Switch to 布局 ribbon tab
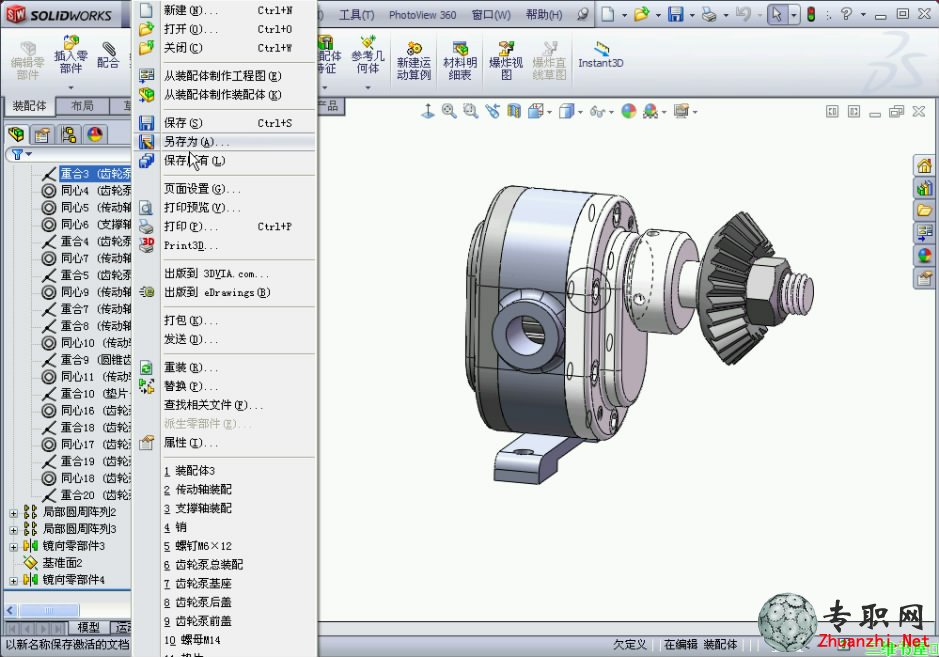Viewport: 939px width, 657px height. click(x=82, y=106)
